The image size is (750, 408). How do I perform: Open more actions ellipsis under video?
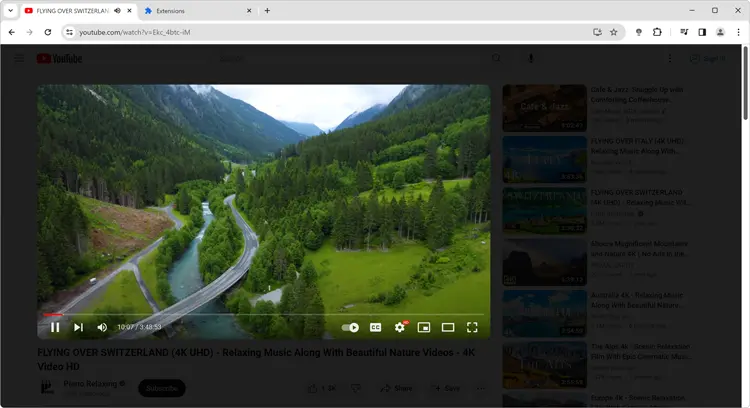481,388
